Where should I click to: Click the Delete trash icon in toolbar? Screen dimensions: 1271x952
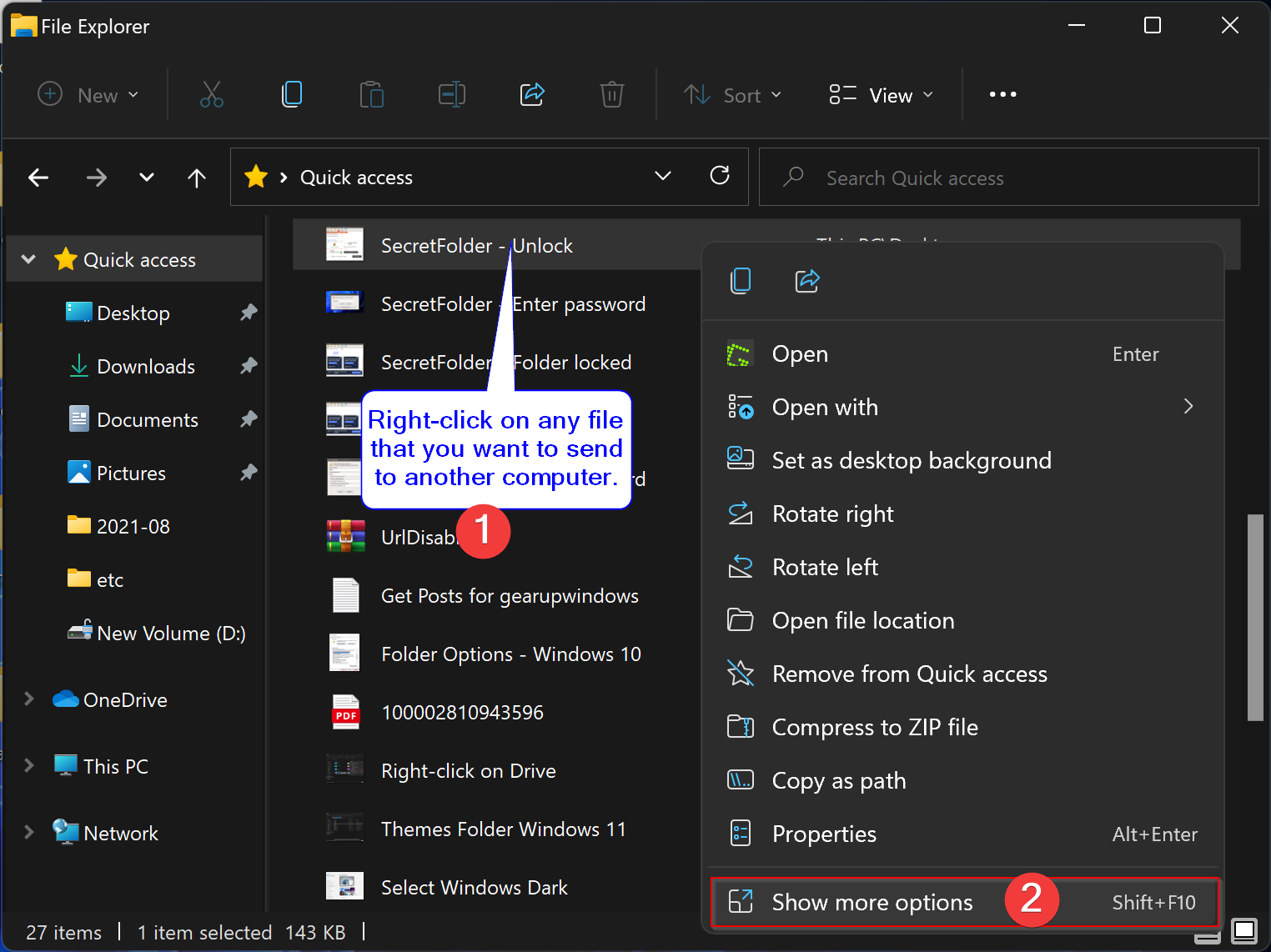click(x=612, y=94)
